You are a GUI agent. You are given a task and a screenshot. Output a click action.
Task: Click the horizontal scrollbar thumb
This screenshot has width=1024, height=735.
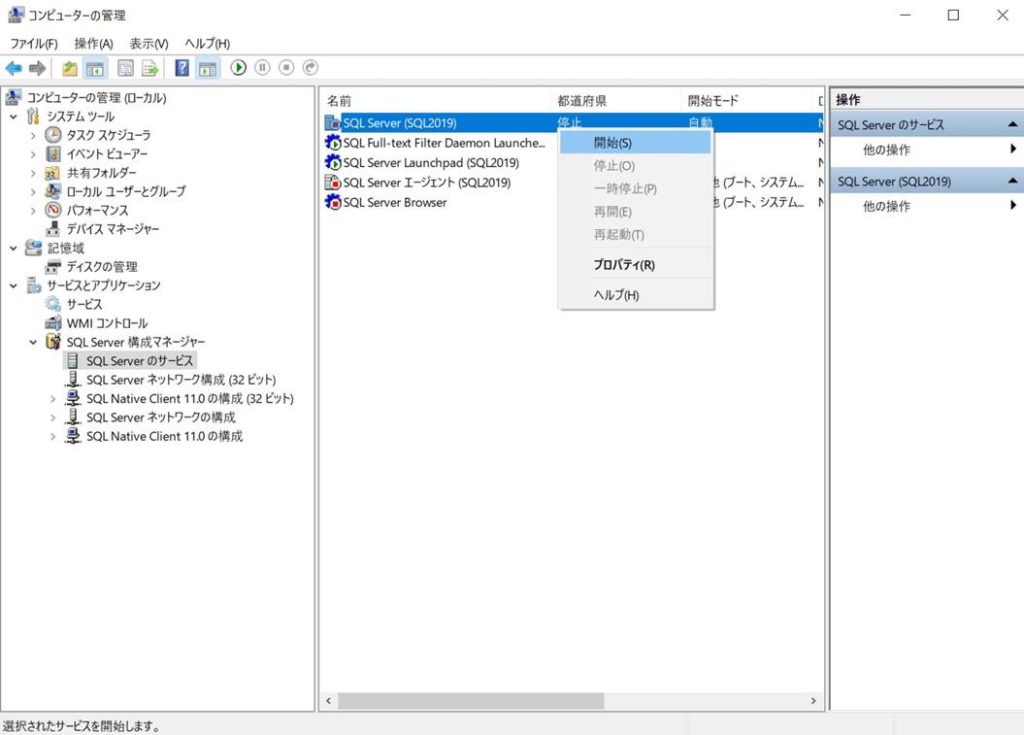coord(470,700)
